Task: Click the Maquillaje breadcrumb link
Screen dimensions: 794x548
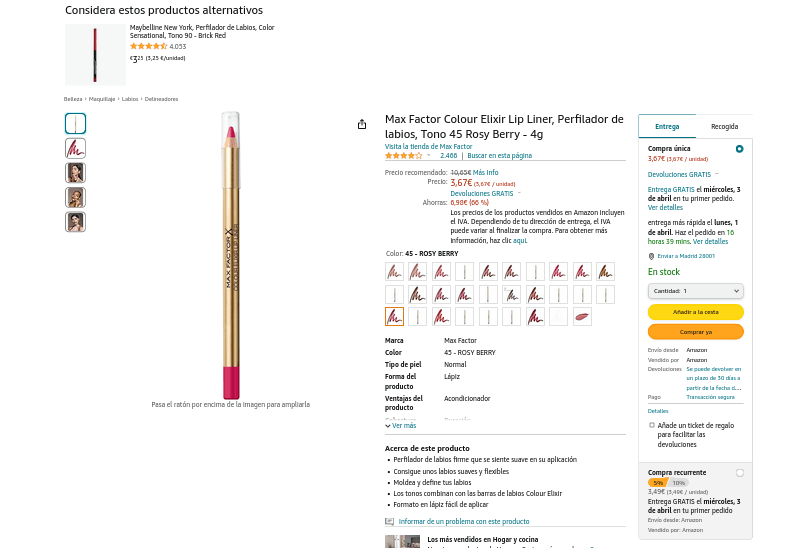Action: point(102,99)
